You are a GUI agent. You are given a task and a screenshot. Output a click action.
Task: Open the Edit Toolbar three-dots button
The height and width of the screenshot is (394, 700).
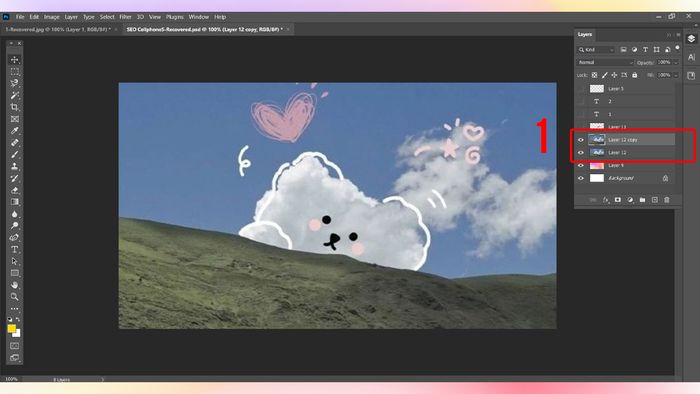pyautogui.click(x=15, y=308)
